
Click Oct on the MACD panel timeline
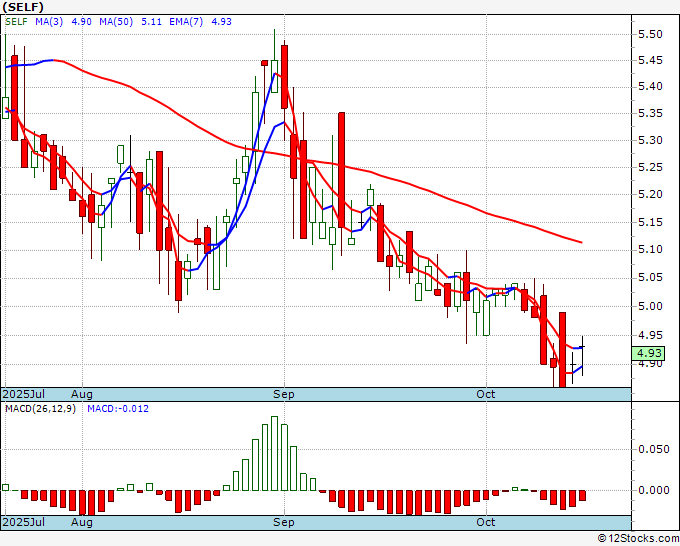(486, 522)
